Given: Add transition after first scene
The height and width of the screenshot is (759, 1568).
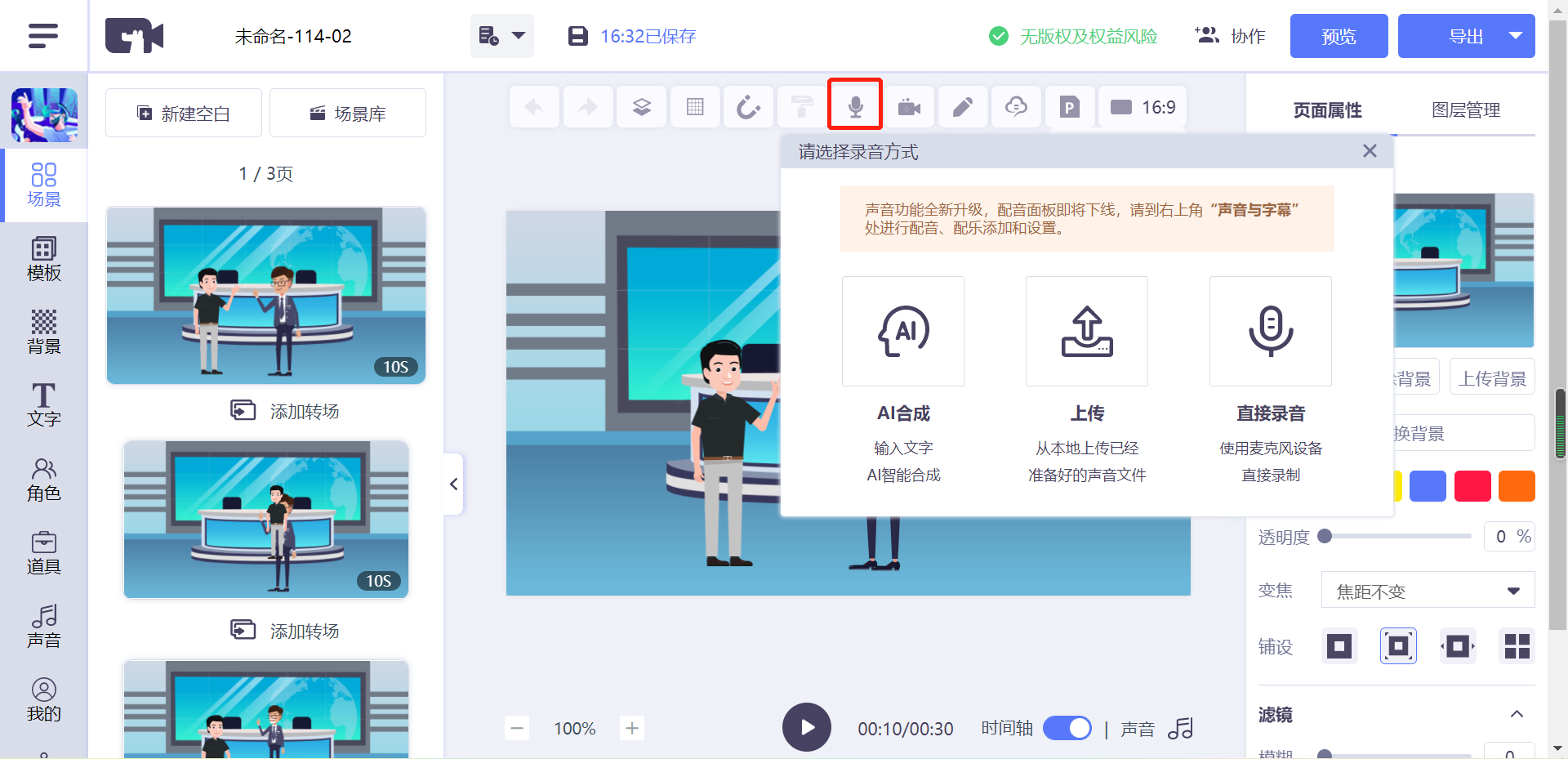Looking at the screenshot, I should click(x=284, y=410).
